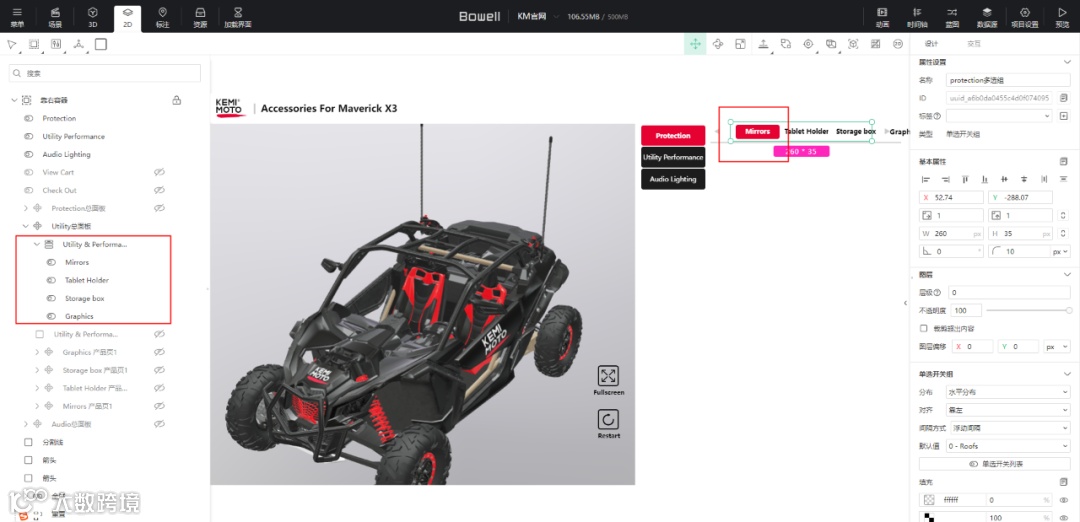Toggle visibility of Protection总面板 layer
The image size is (1080, 522).
(159, 208)
